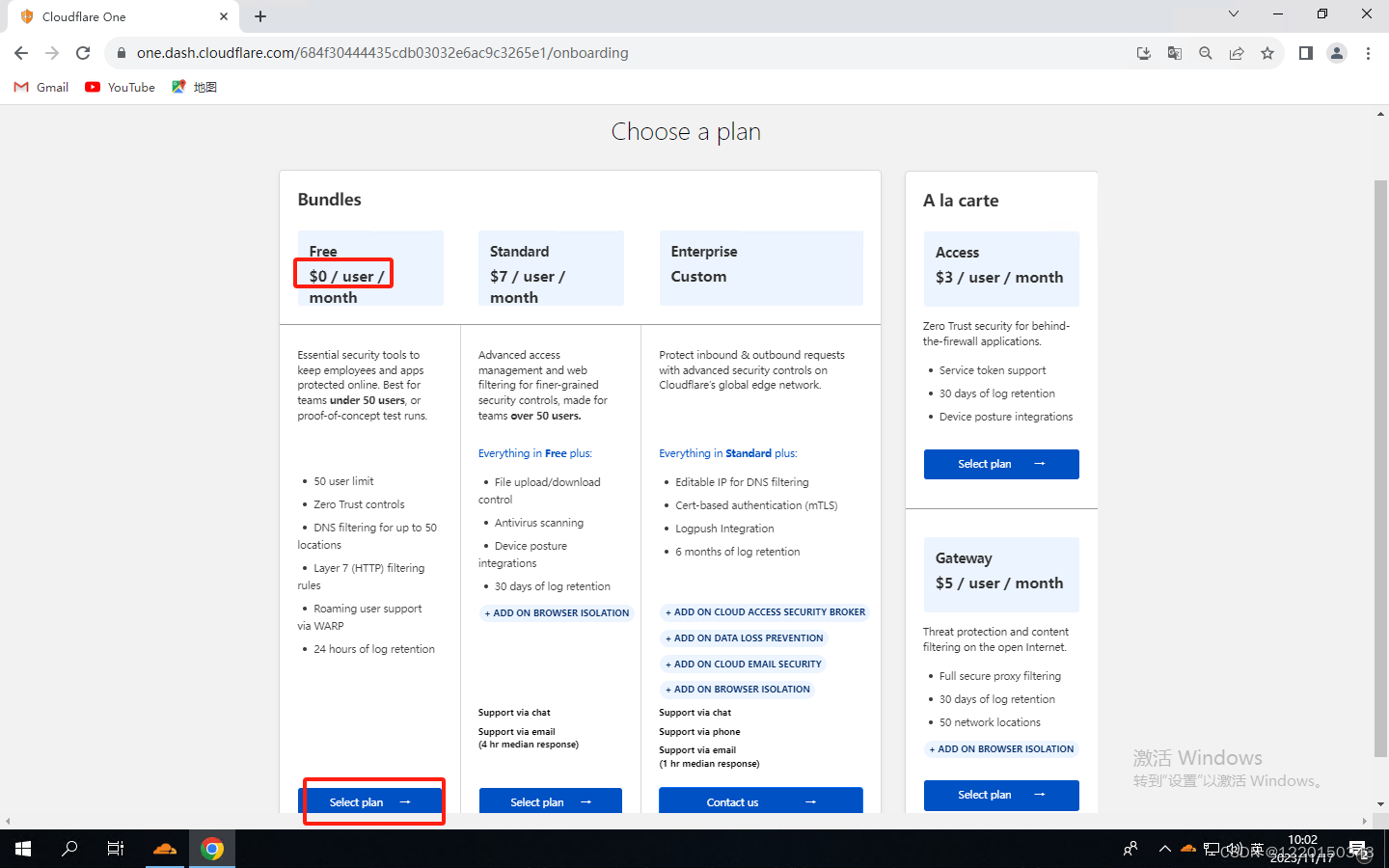Screen dimensions: 1389x868
Task: Click the browser forward arrow
Action: tap(52, 53)
